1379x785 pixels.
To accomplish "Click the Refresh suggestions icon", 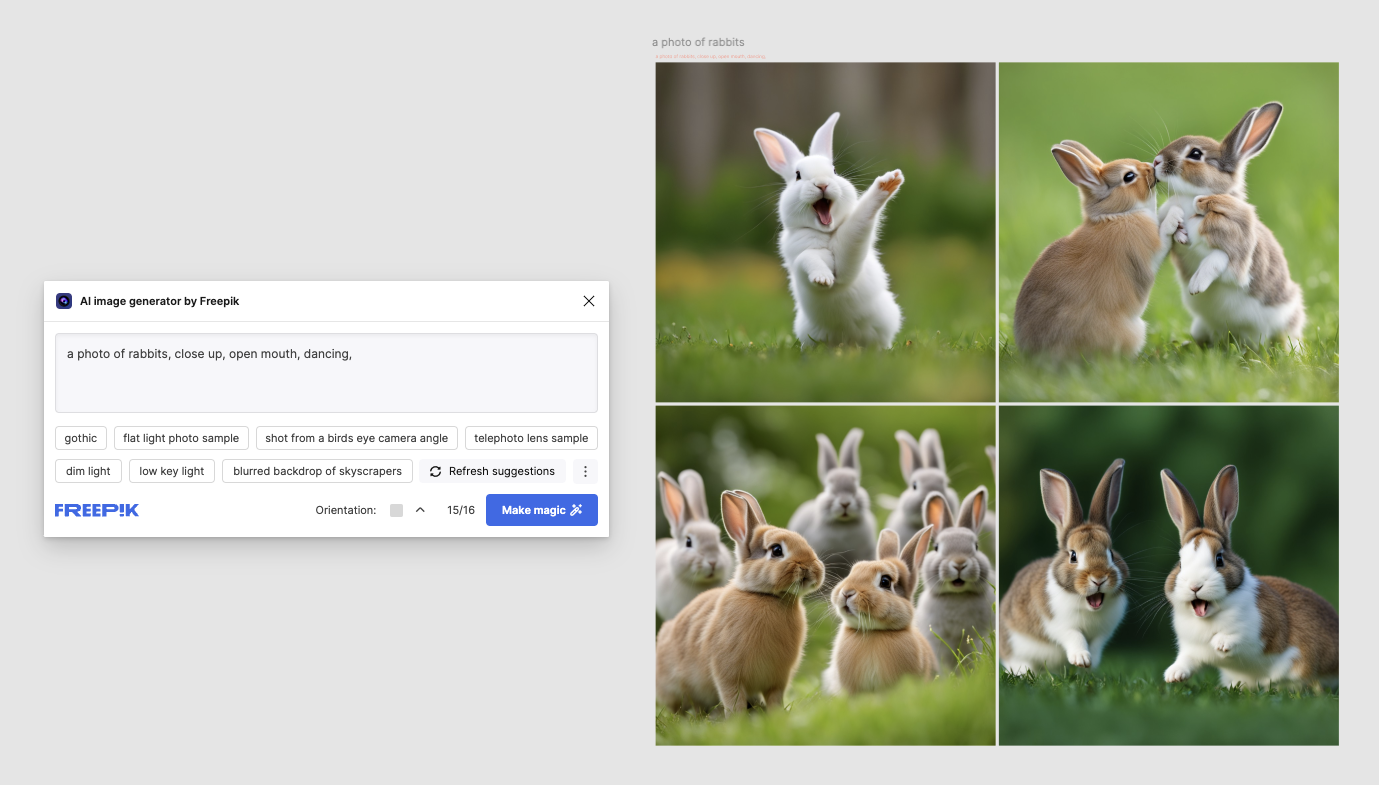I will pyautogui.click(x=435, y=470).
